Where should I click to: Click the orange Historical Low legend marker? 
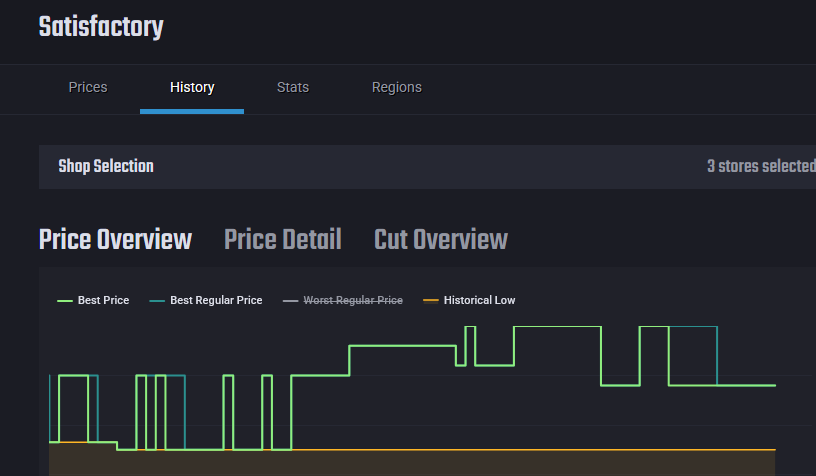pos(431,301)
